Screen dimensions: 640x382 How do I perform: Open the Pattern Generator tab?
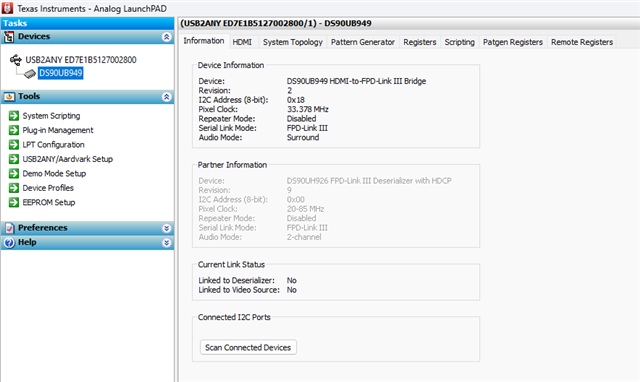362,42
